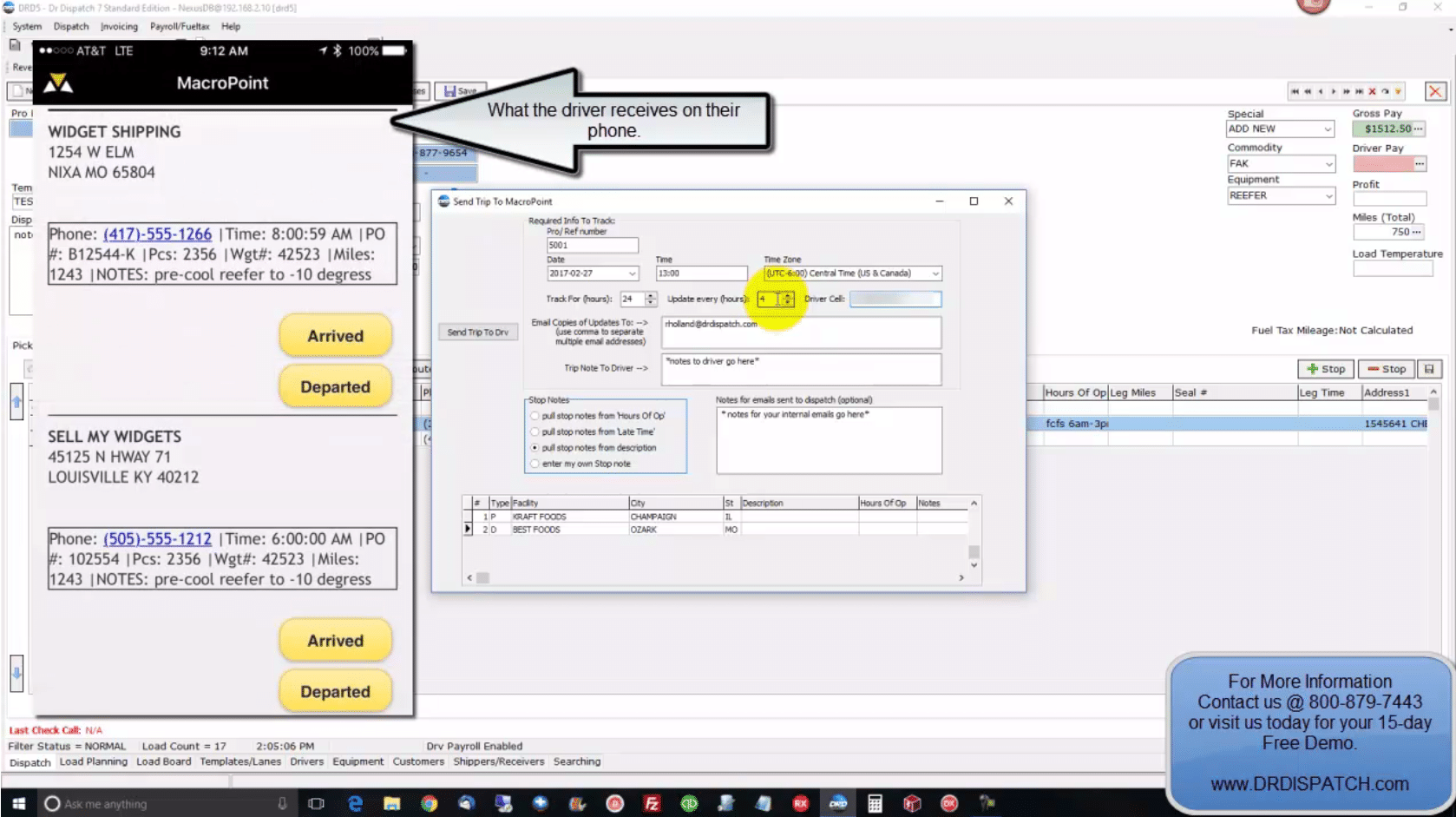Open File Explorer from the taskbar
1456x817 pixels.
pyautogui.click(x=392, y=803)
